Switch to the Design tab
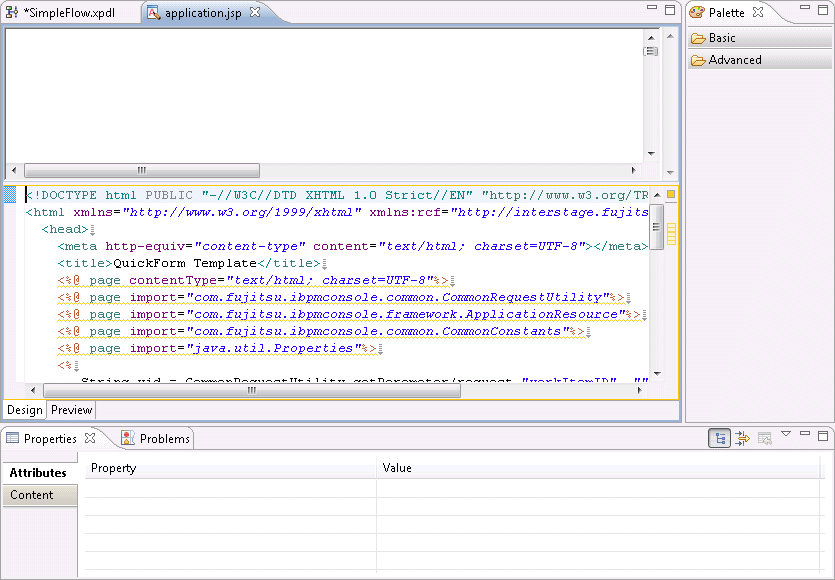835x580 pixels. point(24,410)
